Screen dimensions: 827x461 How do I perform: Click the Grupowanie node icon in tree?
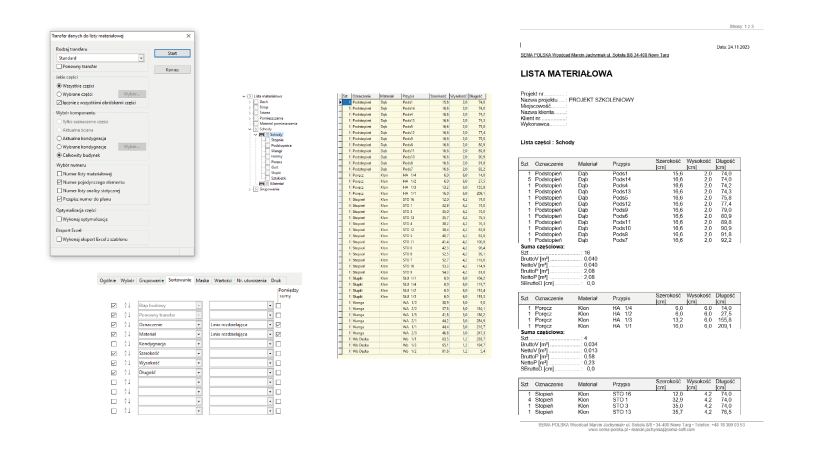coord(253,188)
